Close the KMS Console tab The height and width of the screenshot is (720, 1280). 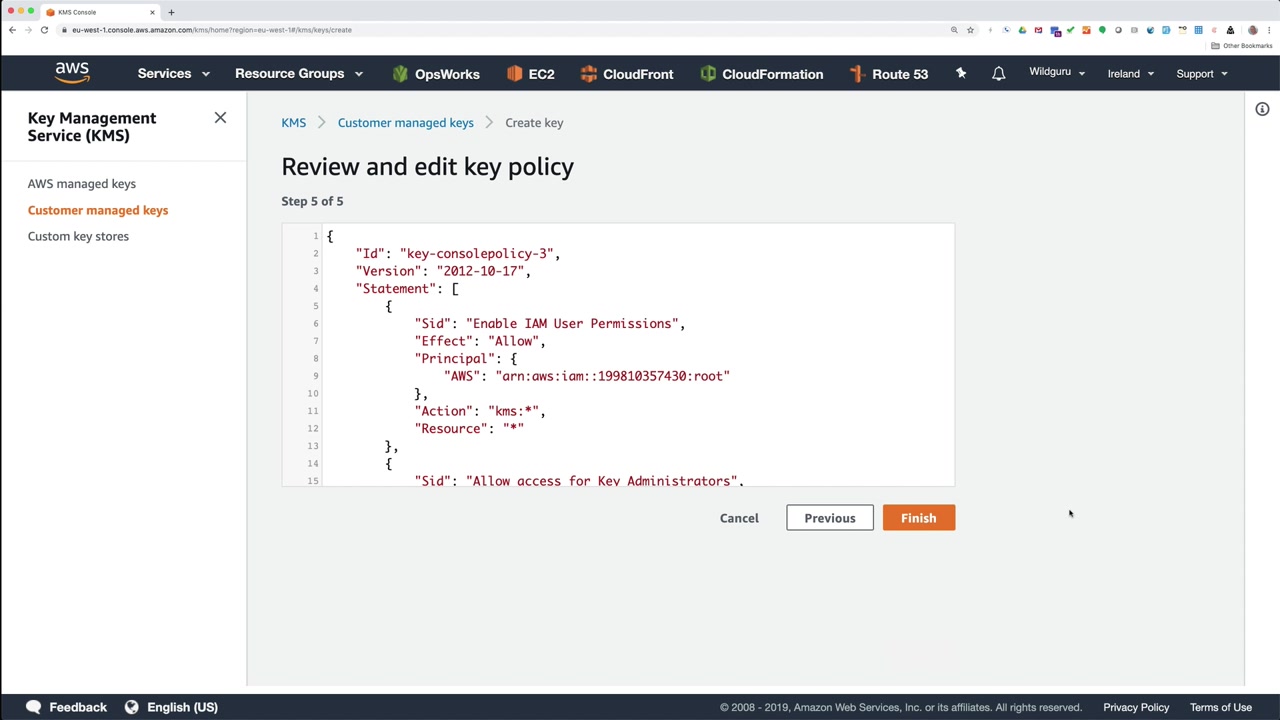tap(152, 12)
